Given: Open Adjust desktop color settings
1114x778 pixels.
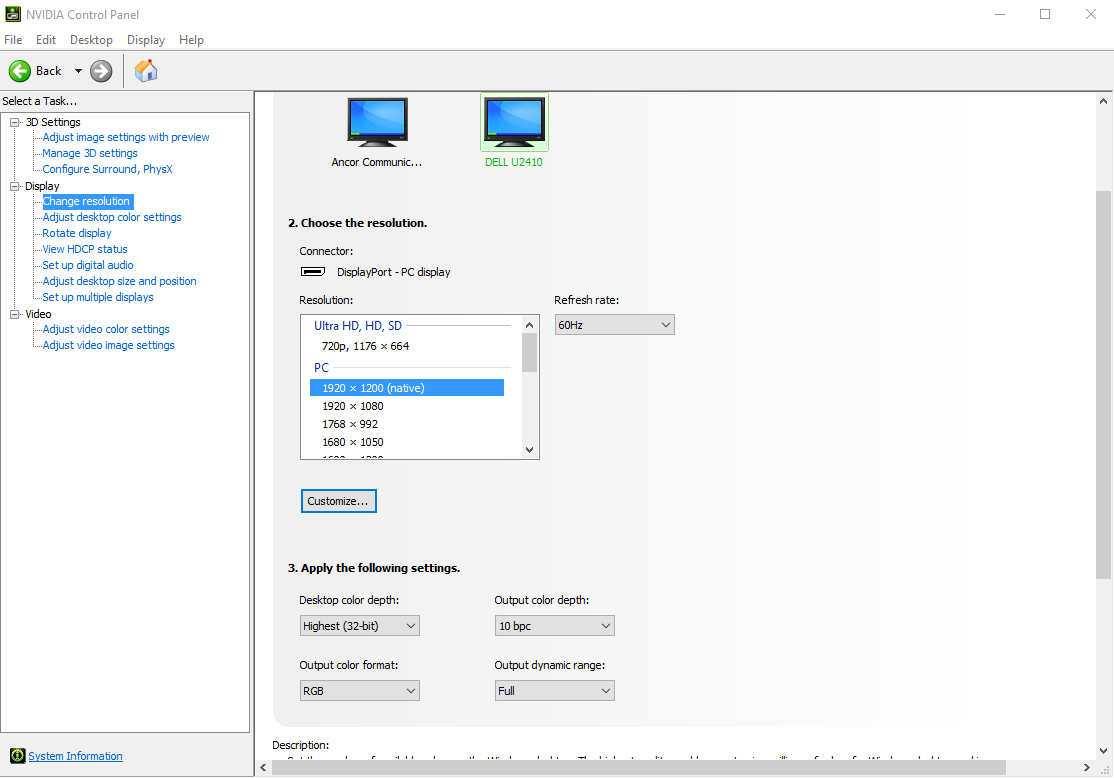Looking at the screenshot, I should [112, 217].
